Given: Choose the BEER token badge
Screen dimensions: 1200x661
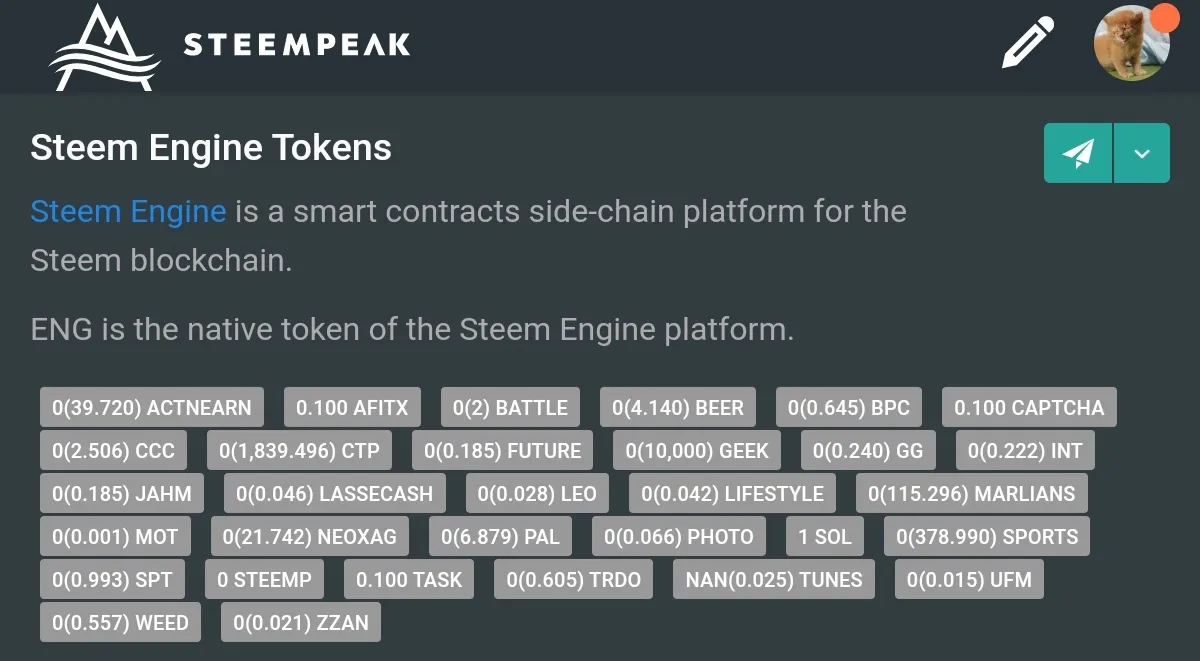Looking at the screenshot, I should coord(678,408).
